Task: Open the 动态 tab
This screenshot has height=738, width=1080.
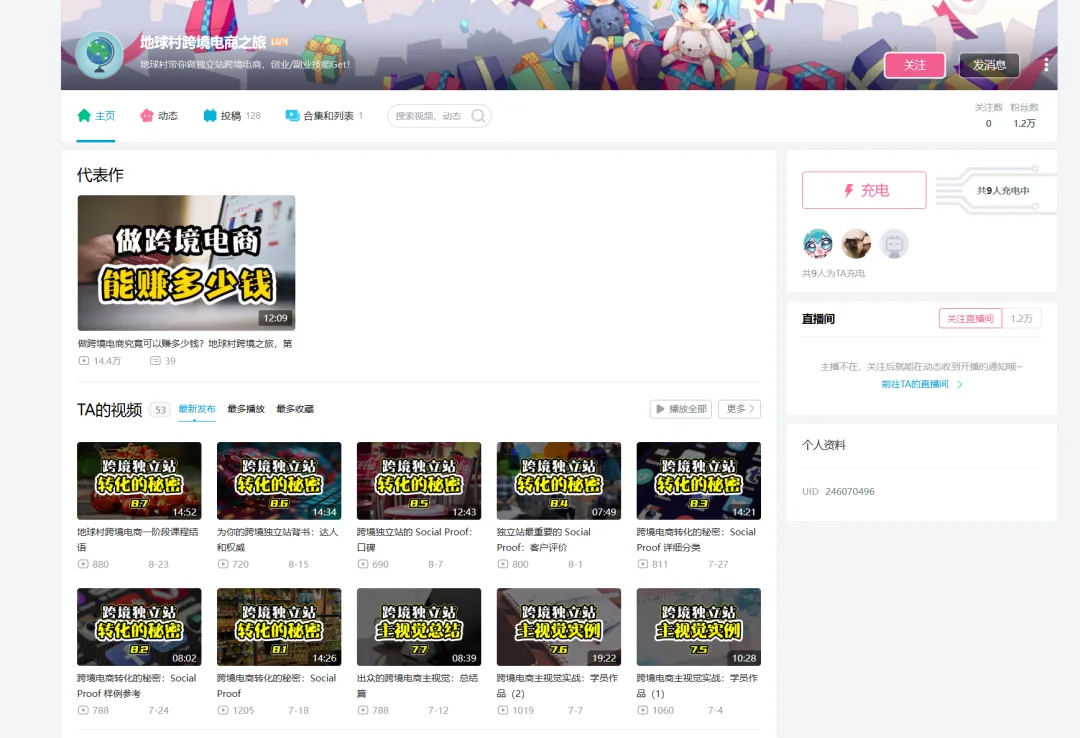Action: (159, 116)
